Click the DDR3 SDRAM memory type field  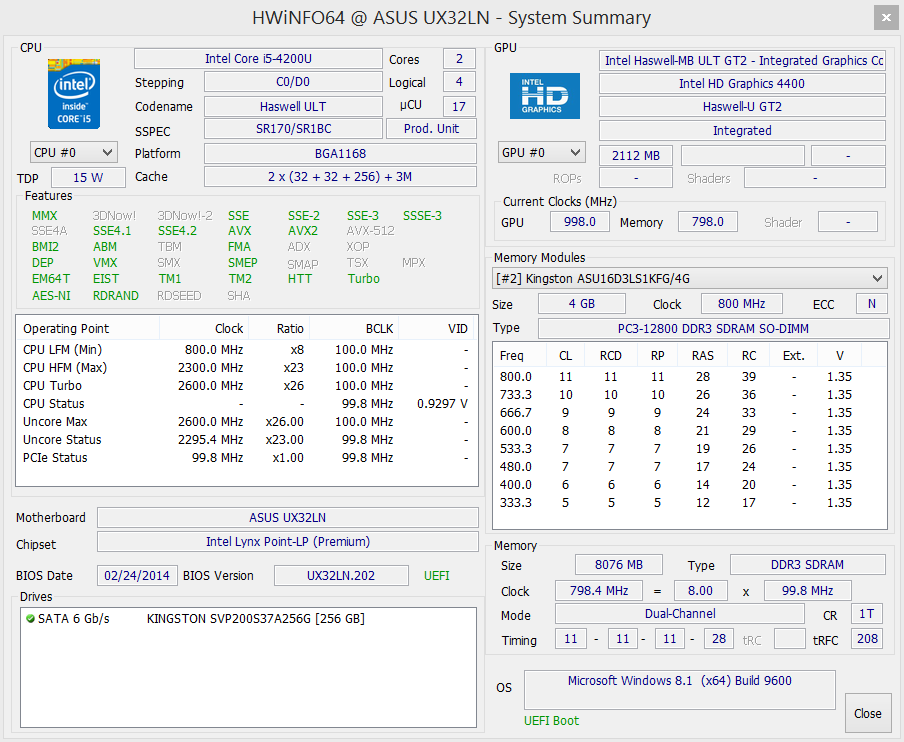pos(807,564)
